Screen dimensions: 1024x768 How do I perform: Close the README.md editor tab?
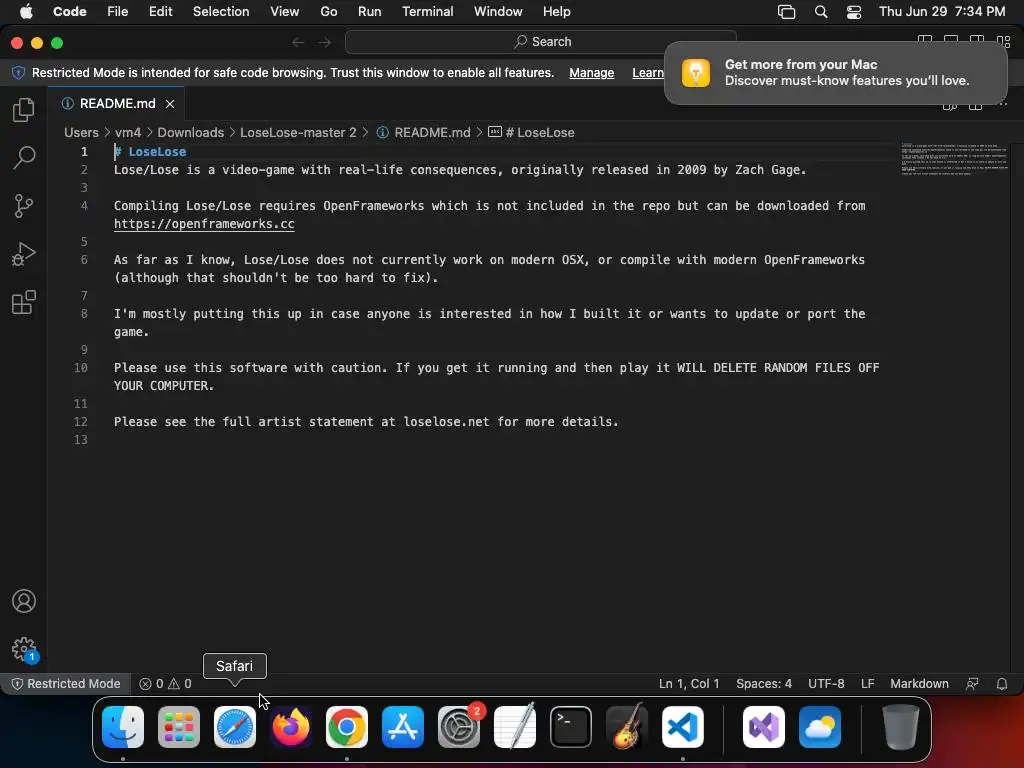click(170, 104)
